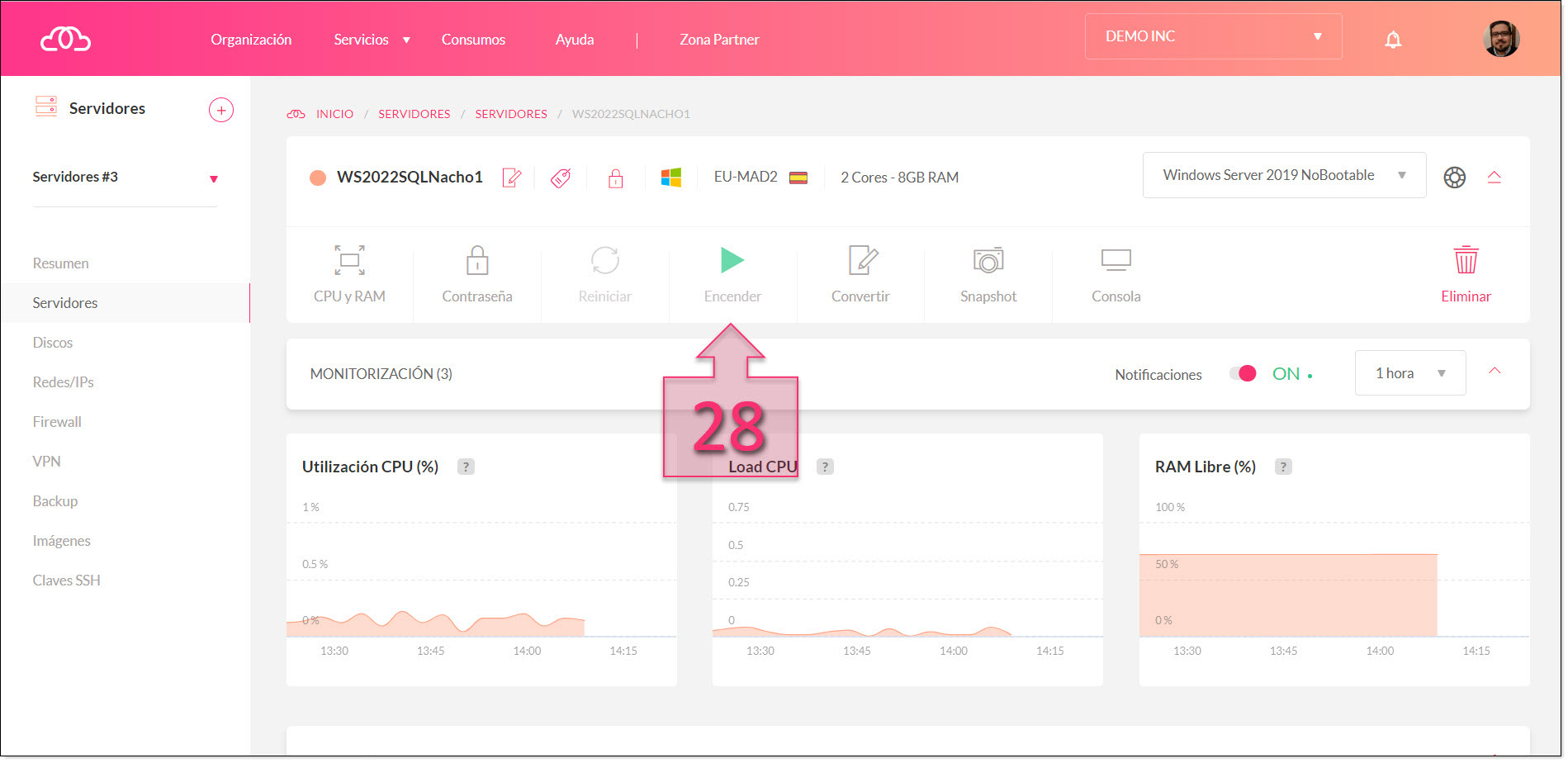Take a Snapshot with the camera icon
Viewport: 1568px width, 763px height.
[988, 261]
